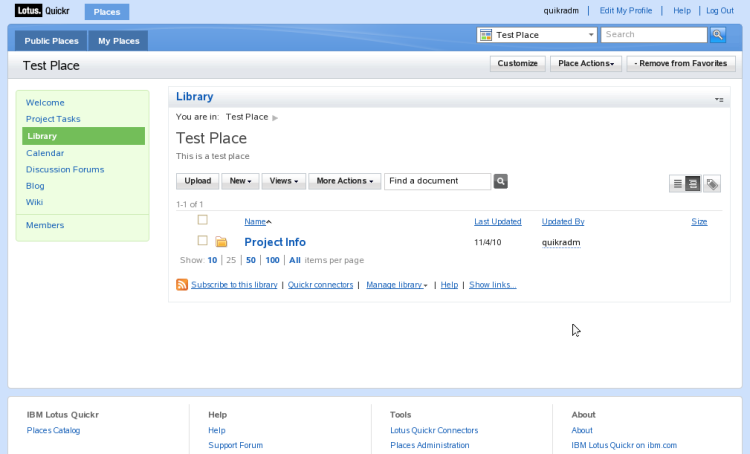Click Edit My Profile link
750x454 pixels.
[x=626, y=11]
